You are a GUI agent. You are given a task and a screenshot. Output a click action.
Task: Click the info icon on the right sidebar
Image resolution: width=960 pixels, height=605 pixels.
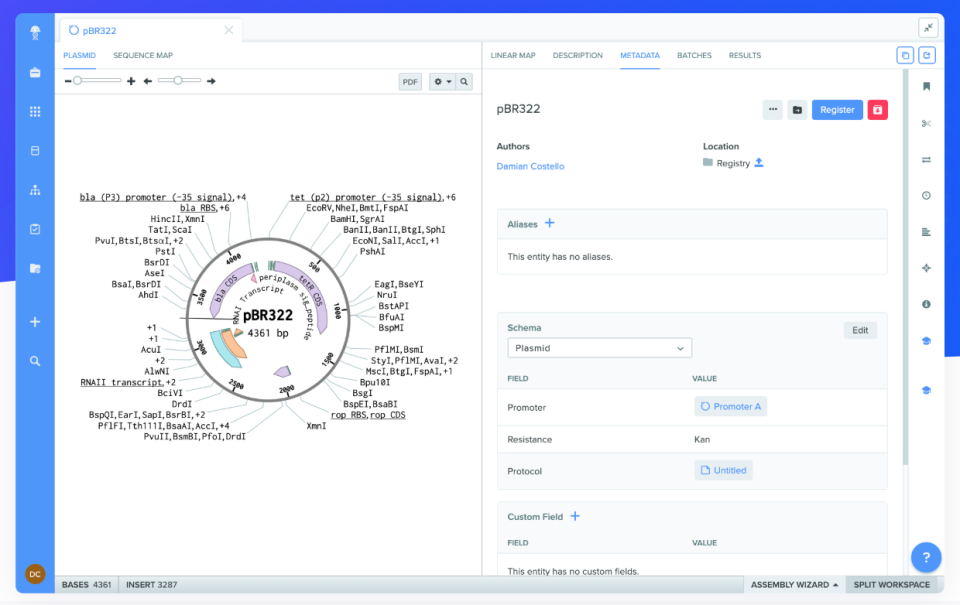926,304
